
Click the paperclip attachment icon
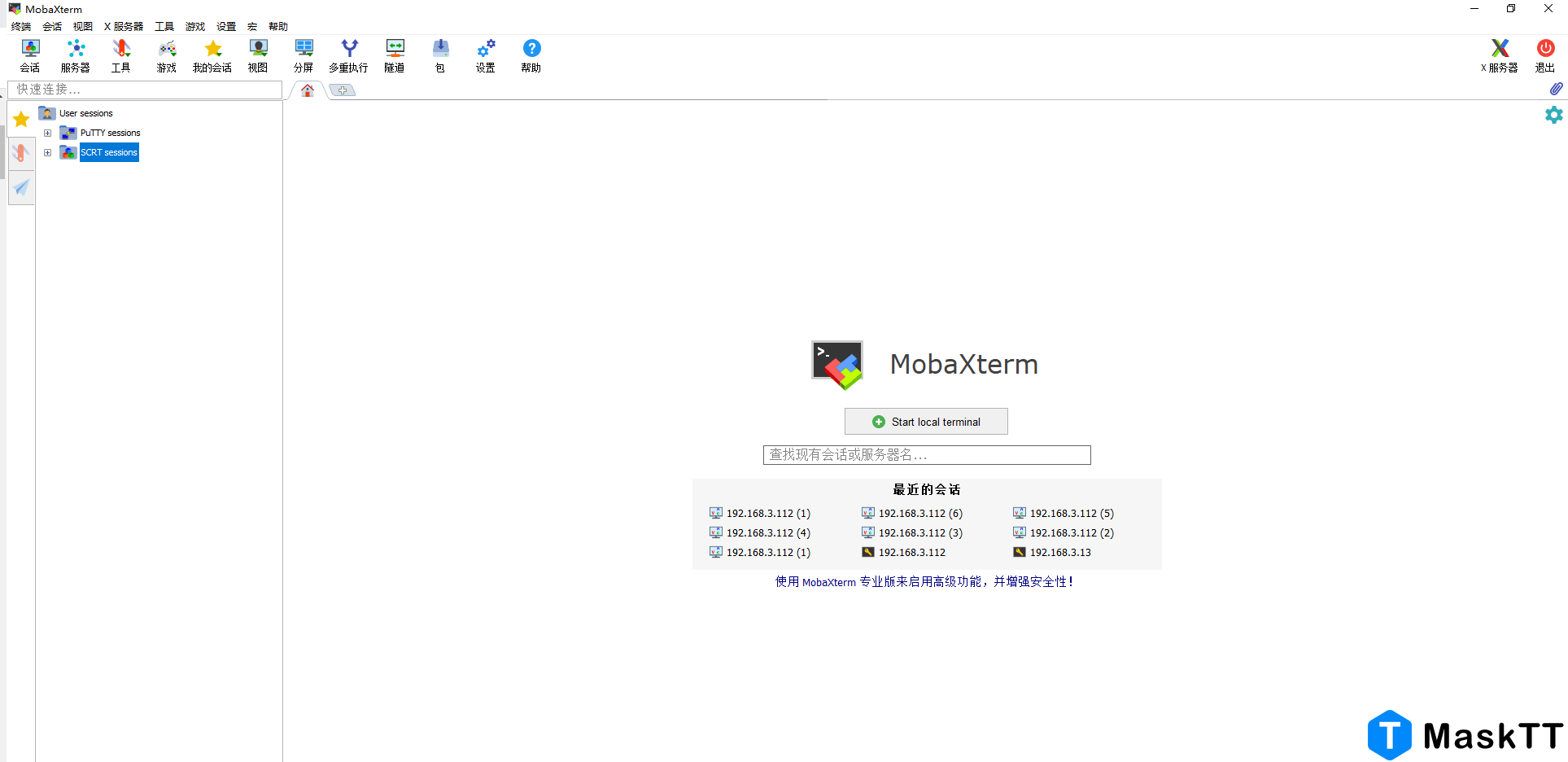tap(1556, 89)
